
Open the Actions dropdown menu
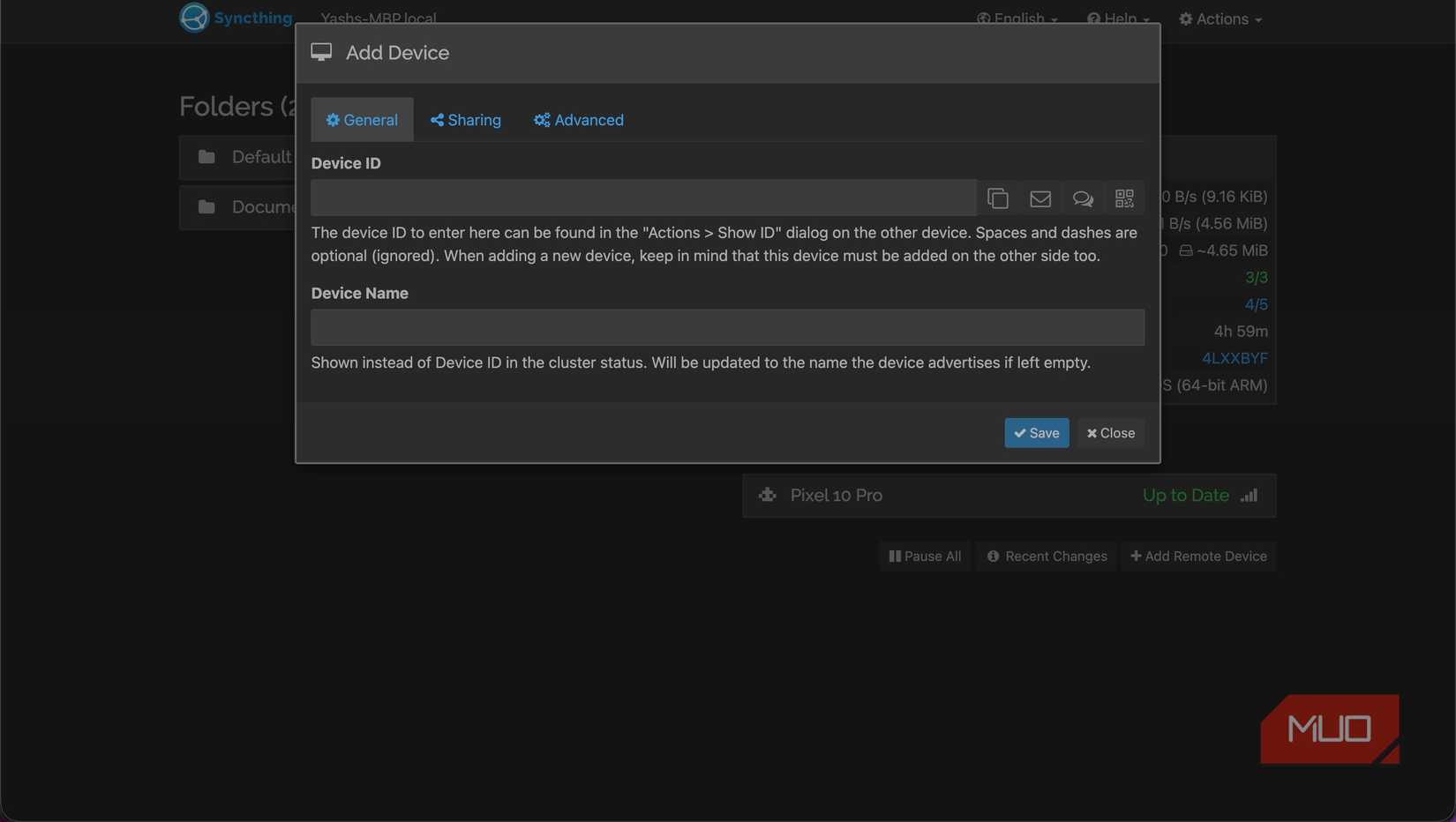click(x=1220, y=19)
